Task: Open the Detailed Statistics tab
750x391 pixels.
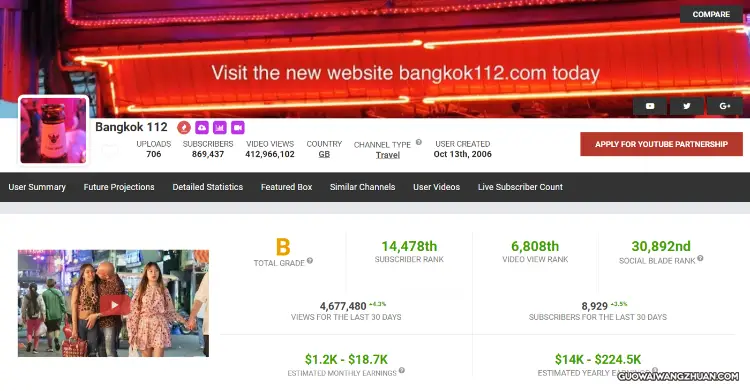Action: point(208,187)
